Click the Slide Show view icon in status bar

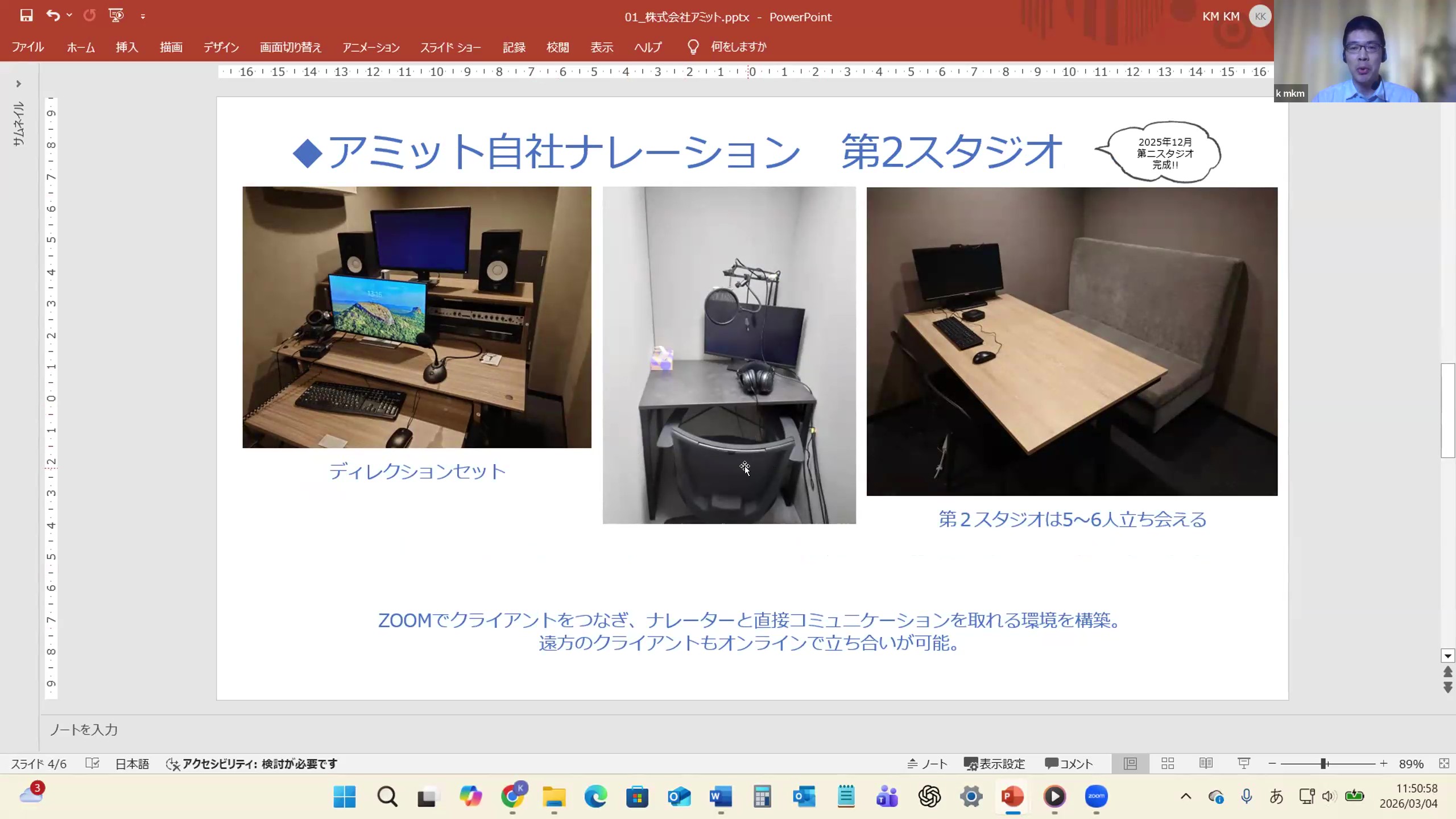(x=1244, y=763)
